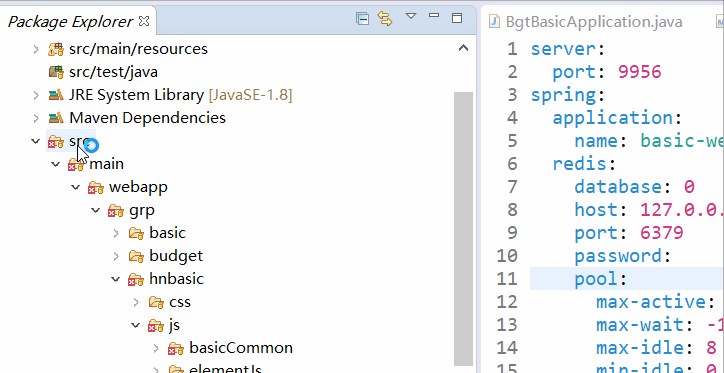Click the Package Explorer scroll up arrow
The image size is (724, 373).
463,48
